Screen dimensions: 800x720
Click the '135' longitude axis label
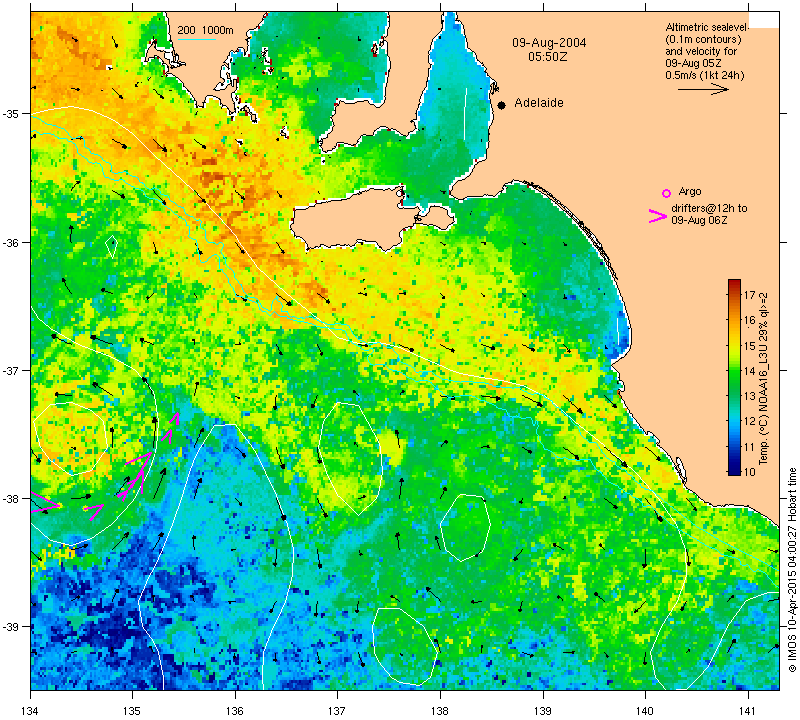click(x=133, y=710)
